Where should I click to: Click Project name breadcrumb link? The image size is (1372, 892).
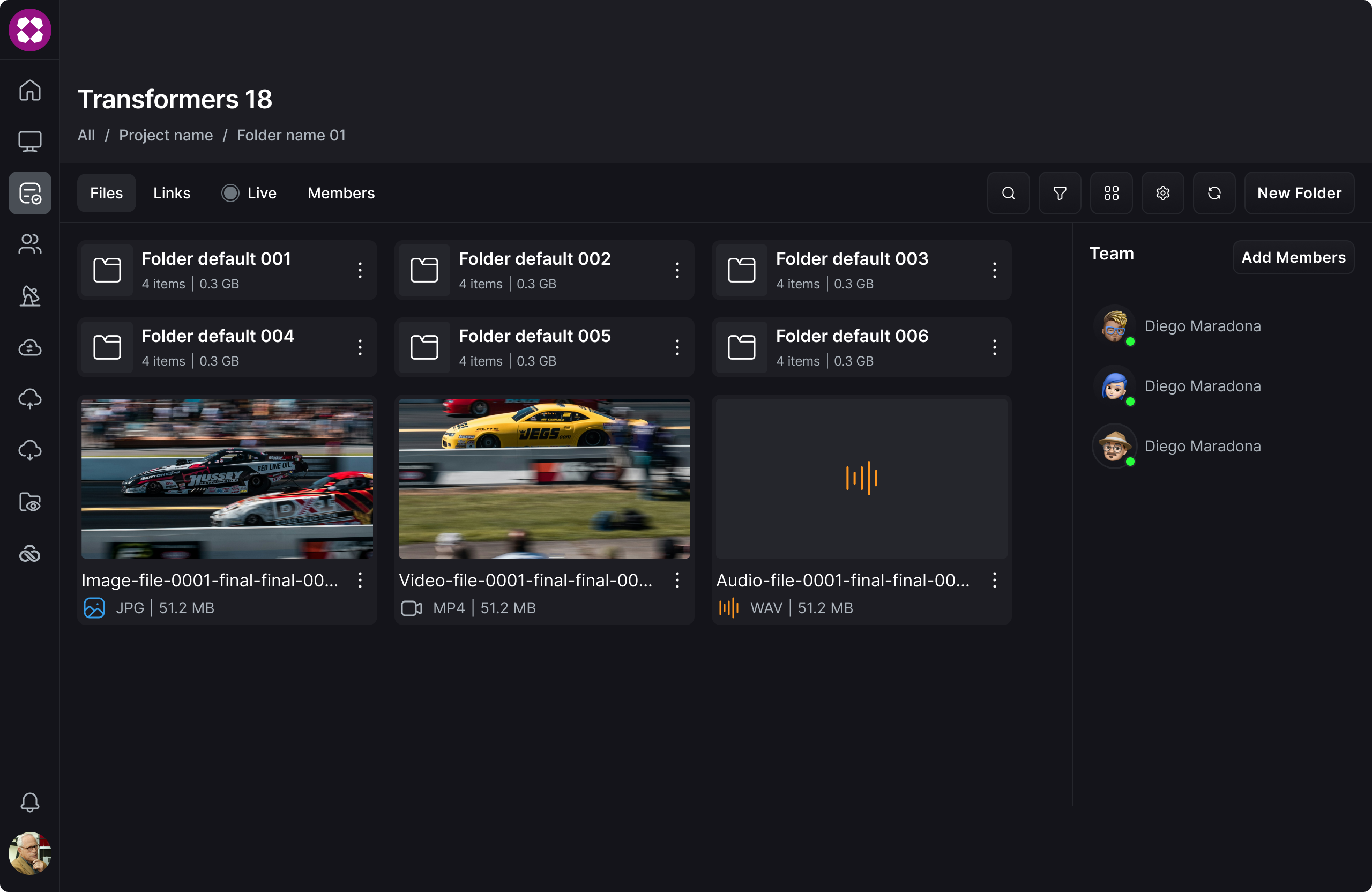(166, 135)
